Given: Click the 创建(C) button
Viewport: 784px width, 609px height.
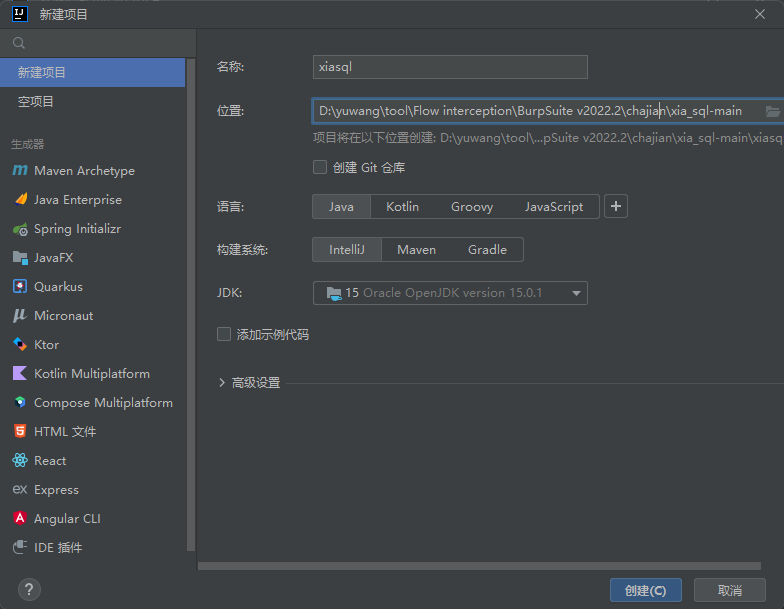Looking at the screenshot, I should pos(646,590).
